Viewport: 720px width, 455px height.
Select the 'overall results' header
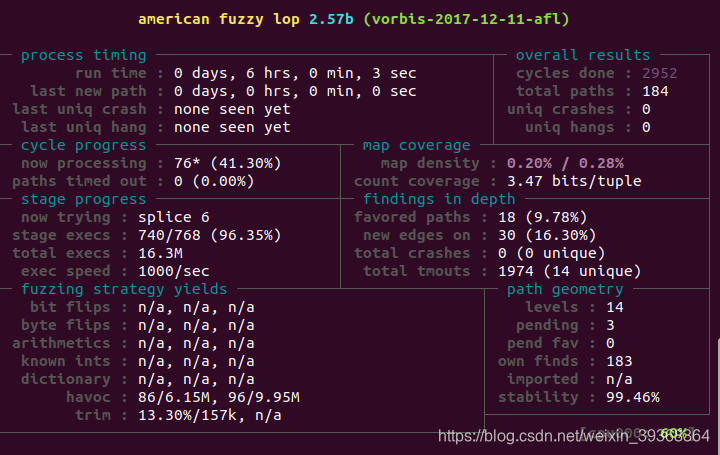[583, 55]
